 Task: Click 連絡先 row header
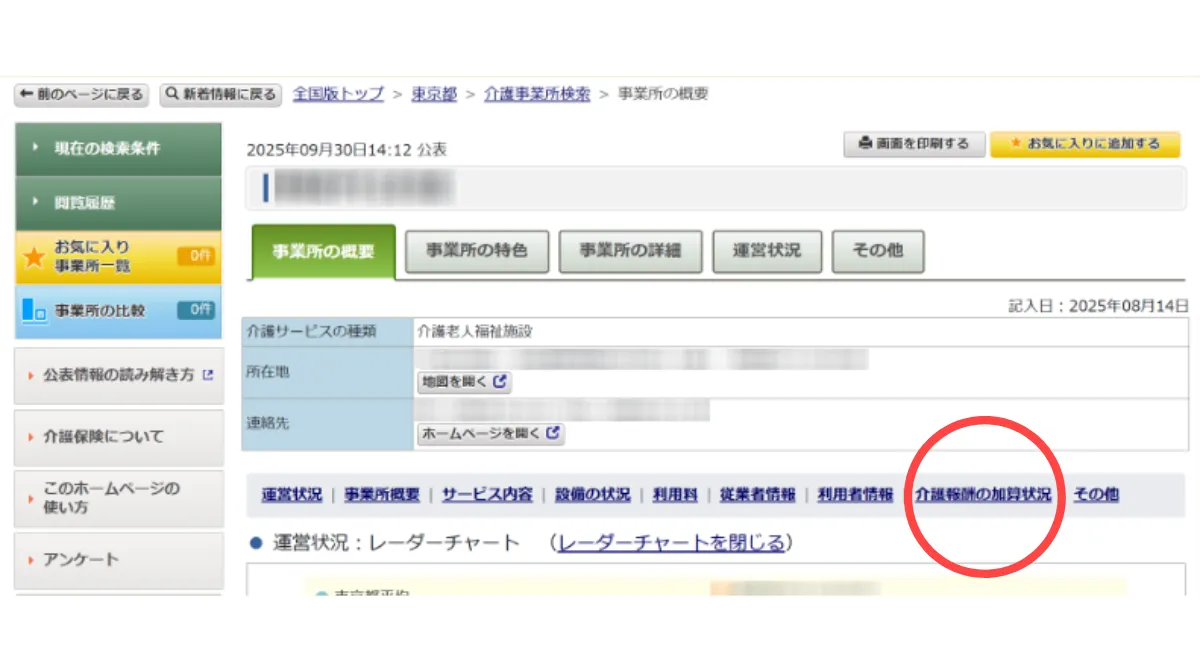tap(328, 425)
